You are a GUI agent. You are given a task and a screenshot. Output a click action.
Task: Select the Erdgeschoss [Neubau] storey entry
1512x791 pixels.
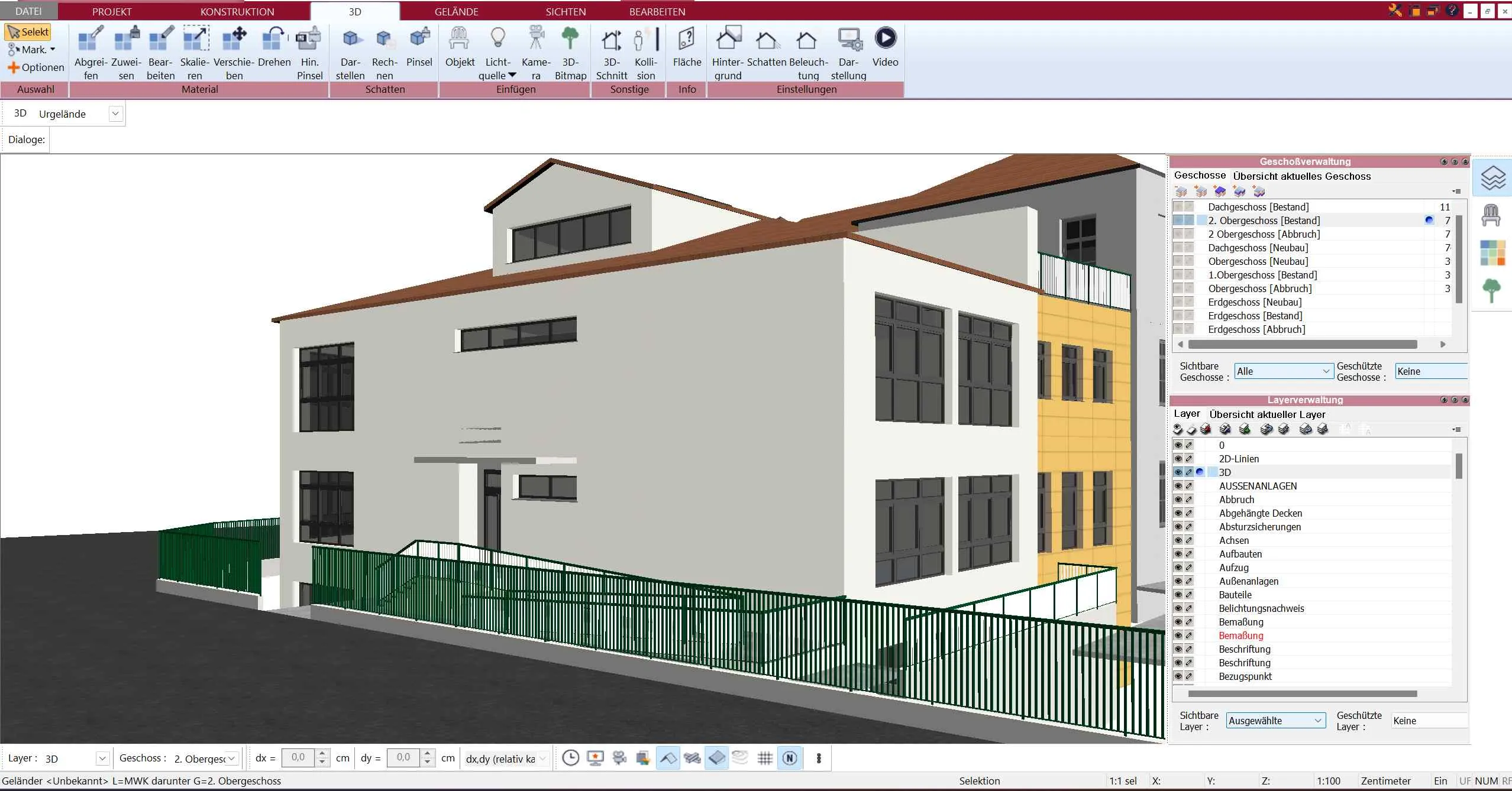pos(1254,302)
